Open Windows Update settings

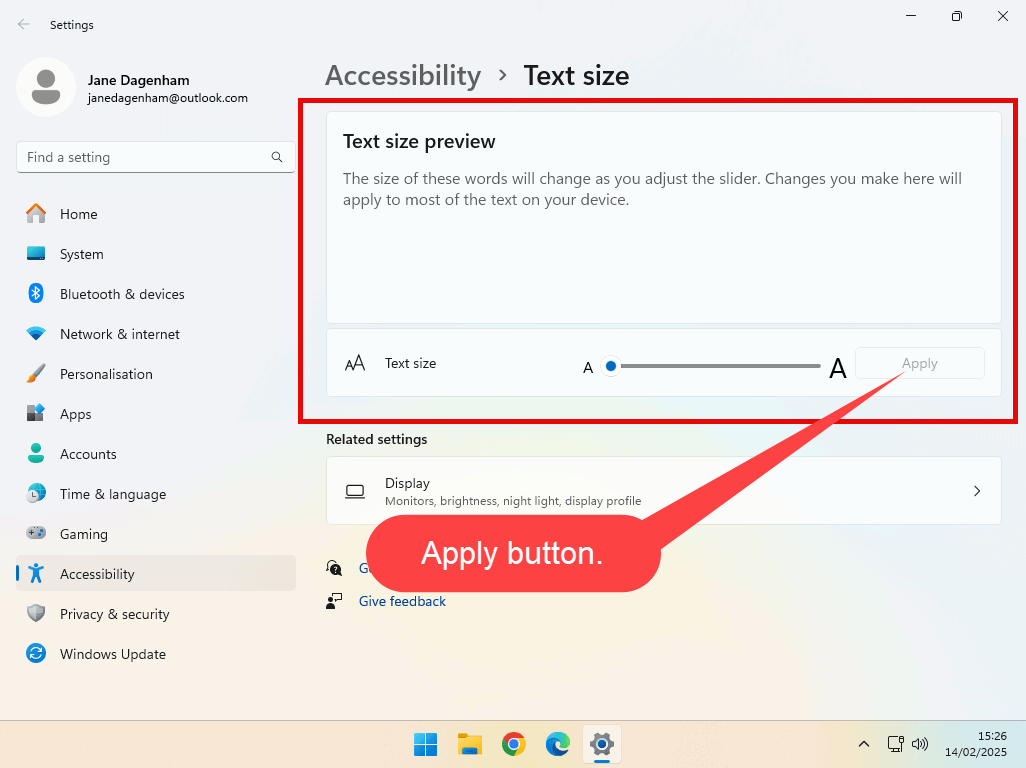click(113, 654)
